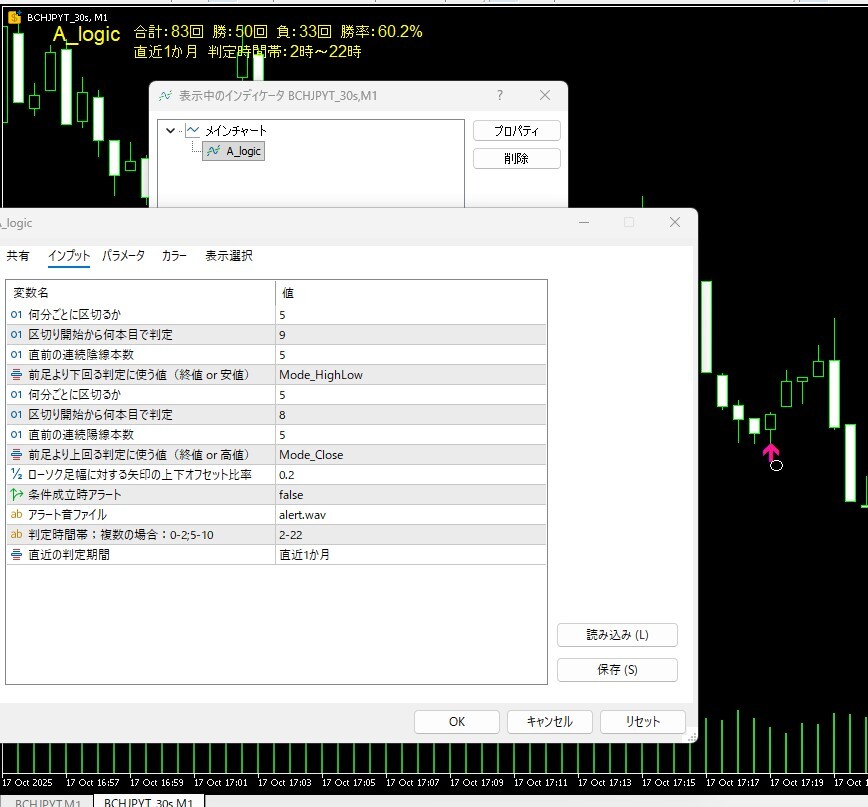Click the pink up arrow signal on chart
The height and width of the screenshot is (807, 868).
click(771, 452)
